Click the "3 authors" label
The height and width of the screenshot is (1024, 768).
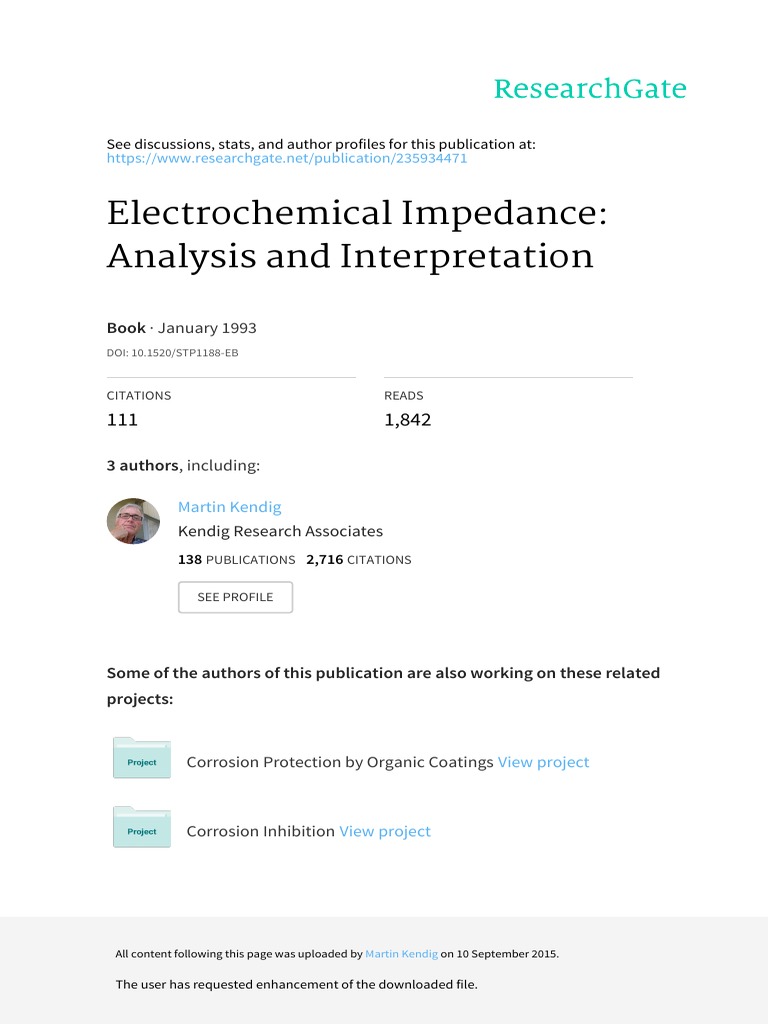coord(142,465)
